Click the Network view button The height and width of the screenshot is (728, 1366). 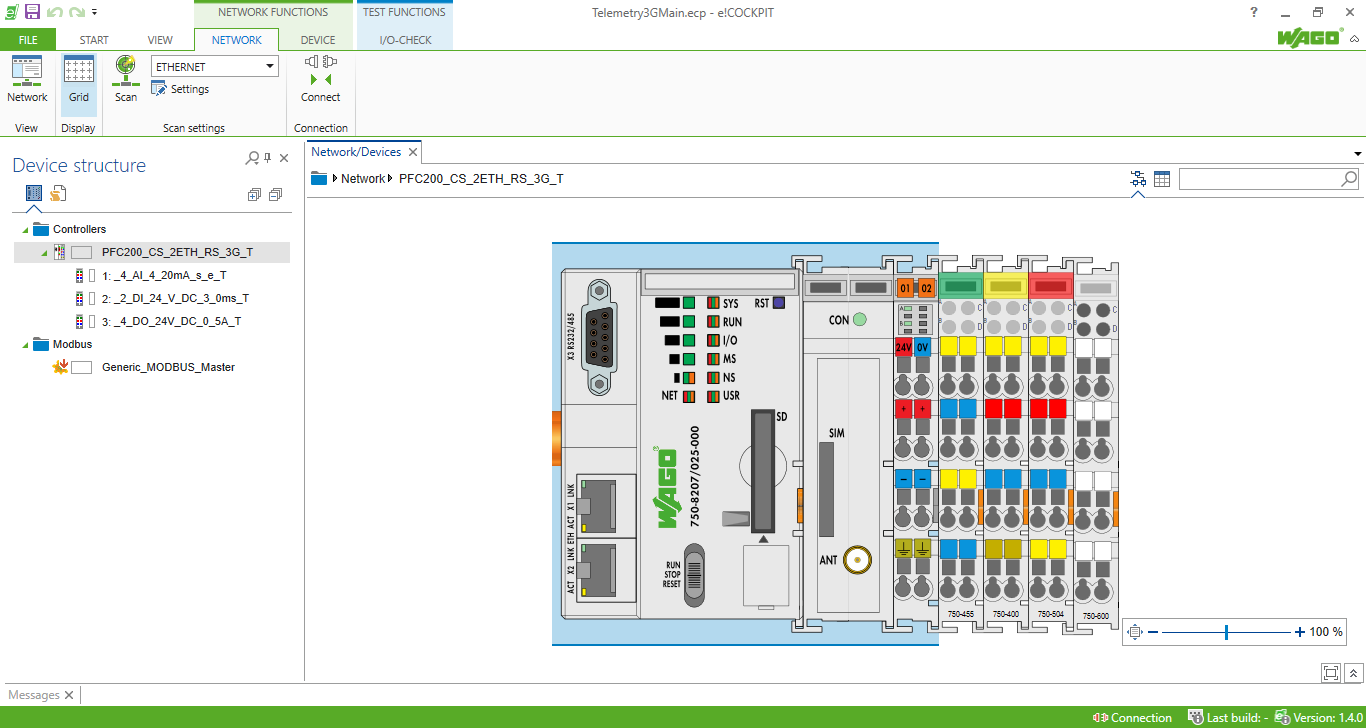point(27,80)
